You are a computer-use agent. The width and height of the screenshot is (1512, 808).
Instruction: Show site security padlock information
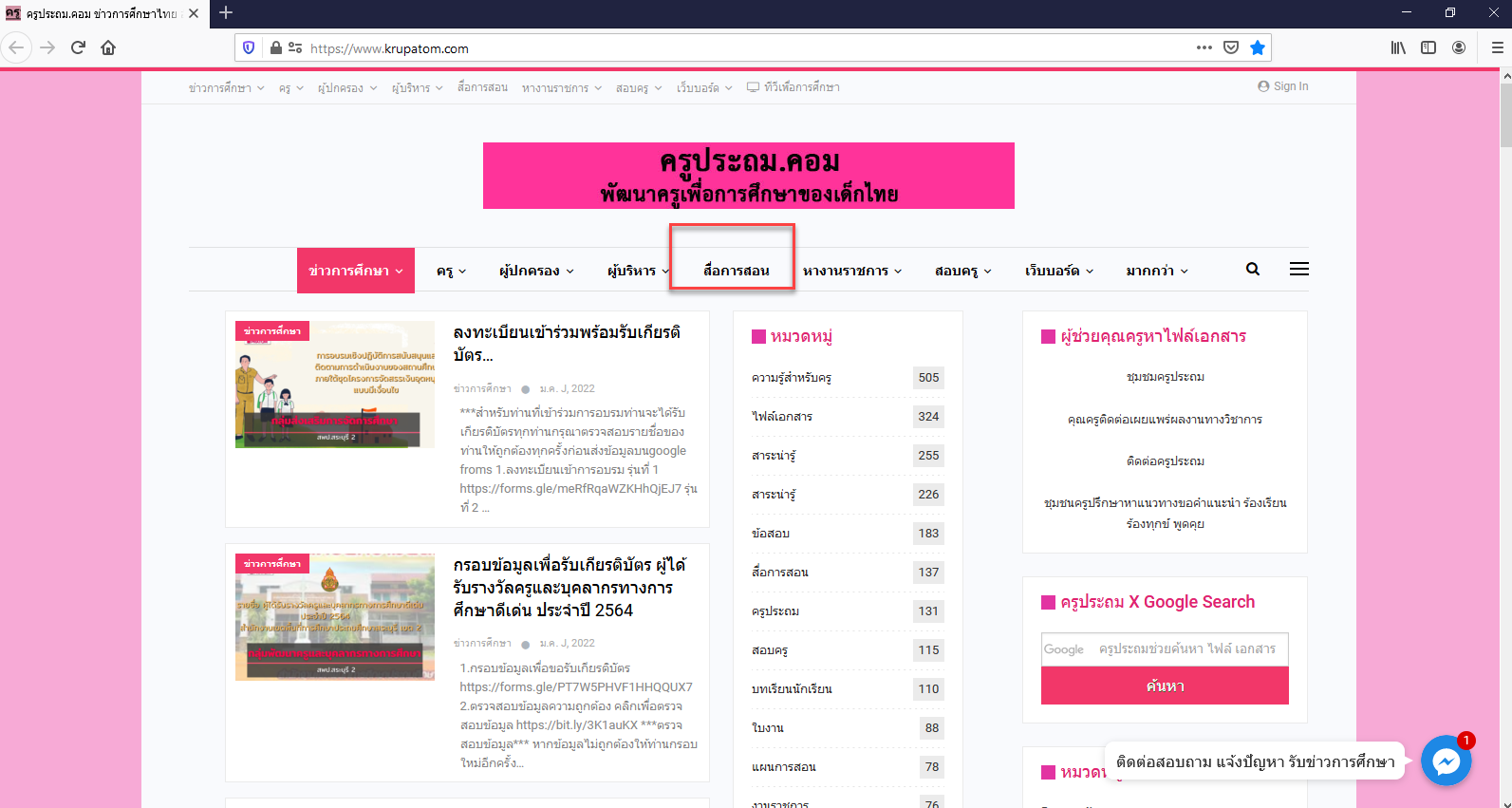pyautogui.click(x=276, y=47)
